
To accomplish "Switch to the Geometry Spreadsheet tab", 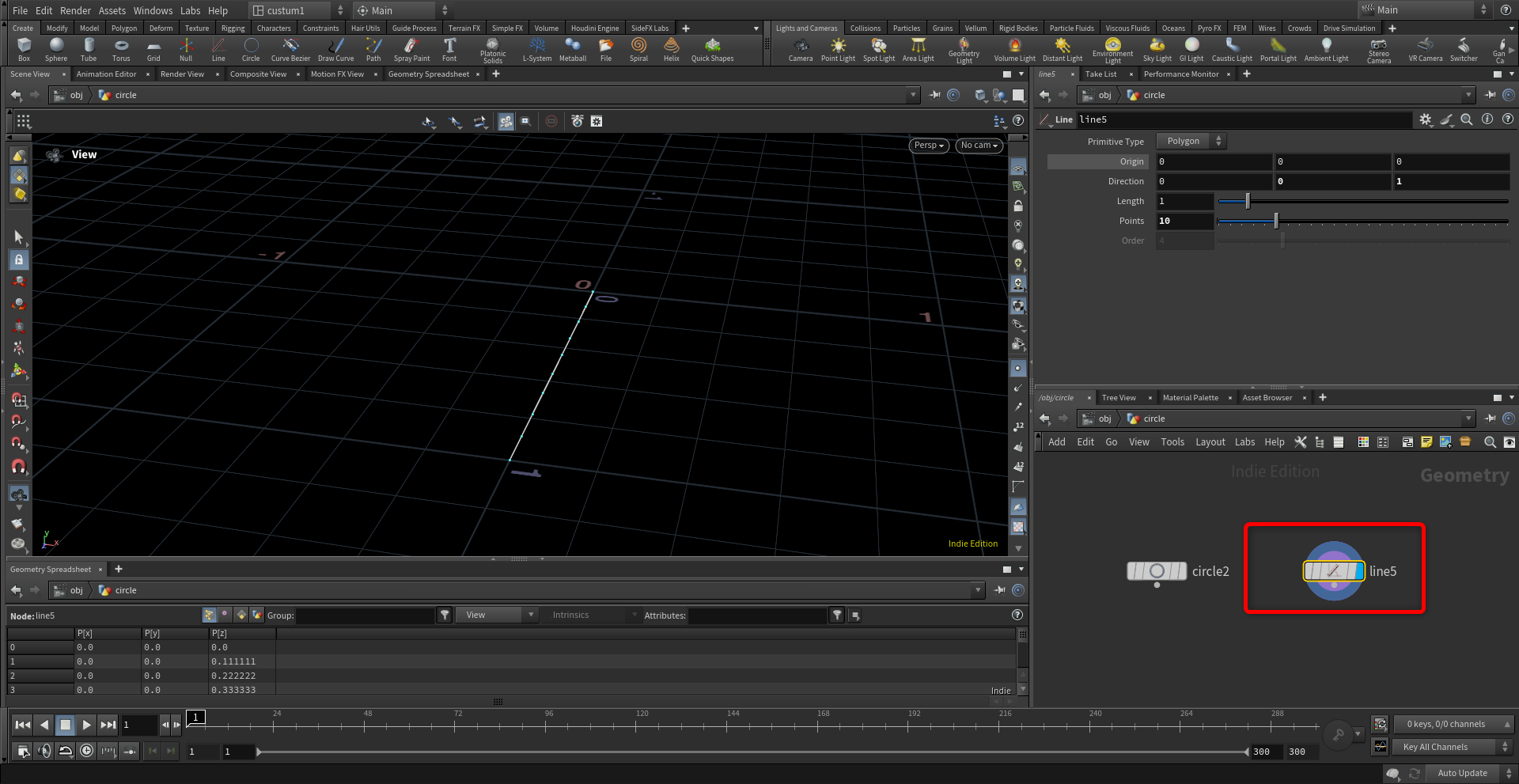I will click(x=429, y=74).
